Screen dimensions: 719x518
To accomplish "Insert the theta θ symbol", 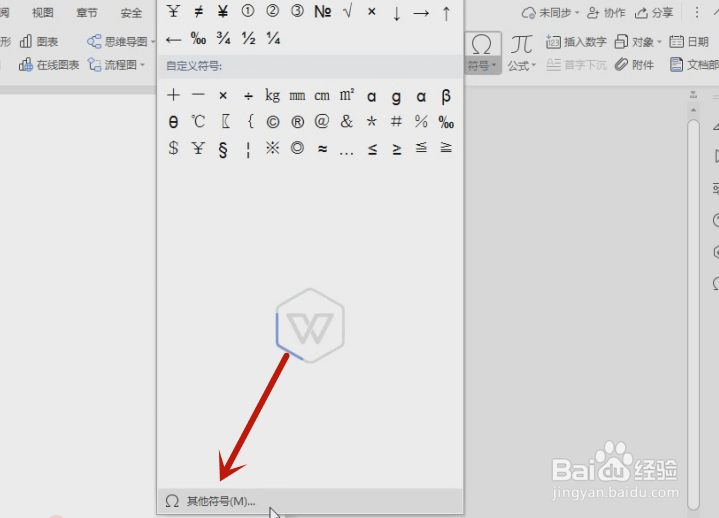I will tap(173, 122).
